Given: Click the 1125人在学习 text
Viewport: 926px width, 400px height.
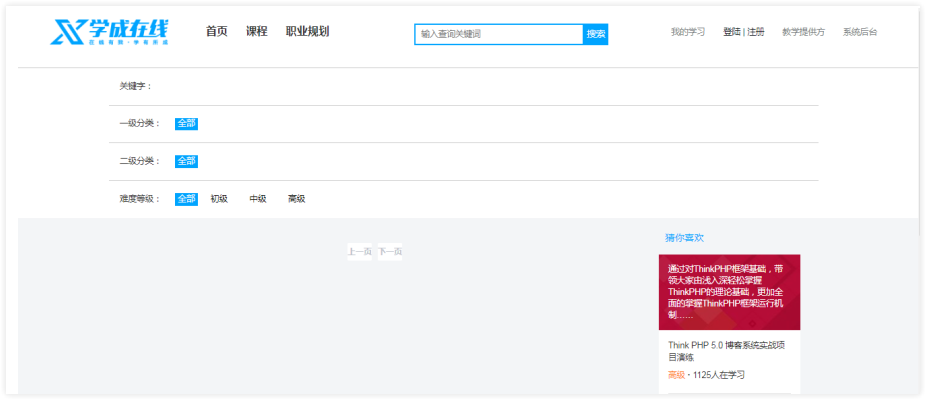Looking at the screenshot, I should pos(719,375).
